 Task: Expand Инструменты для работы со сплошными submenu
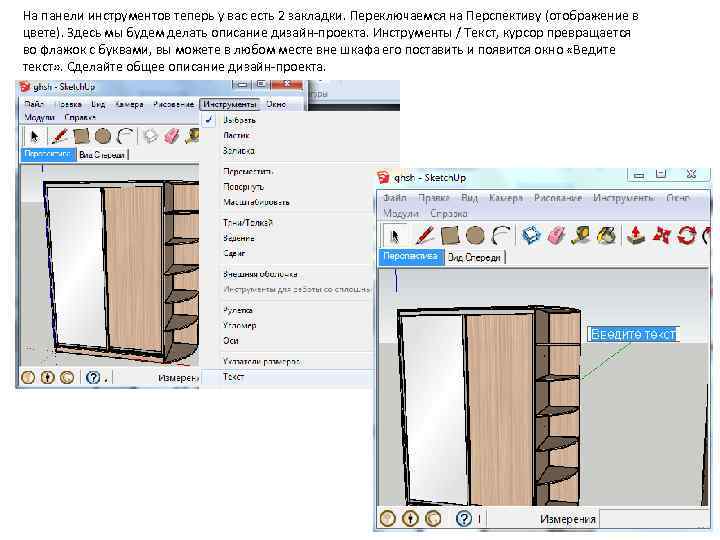[x=287, y=289]
